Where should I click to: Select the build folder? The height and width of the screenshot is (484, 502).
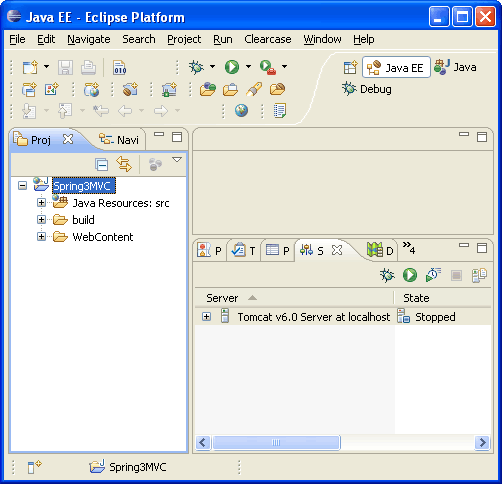tap(83, 220)
